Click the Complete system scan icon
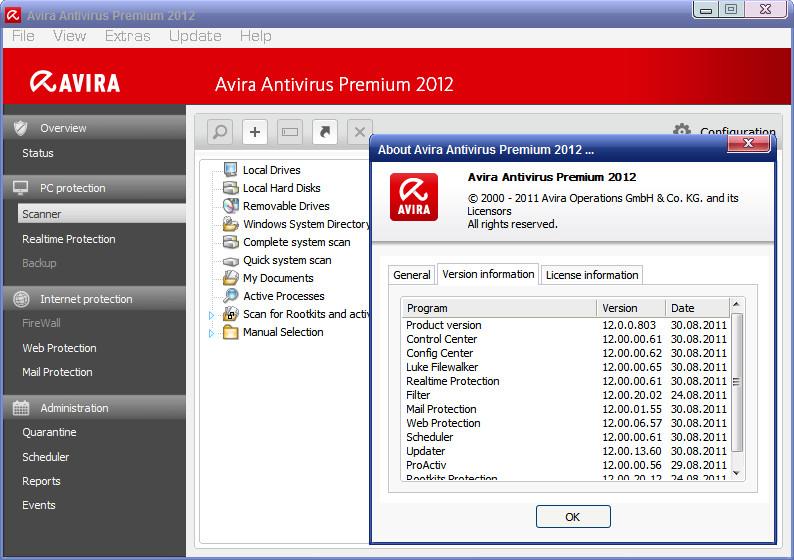Image resolution: width=794 pixels, height=560 pixels. [x=230, y=242]
